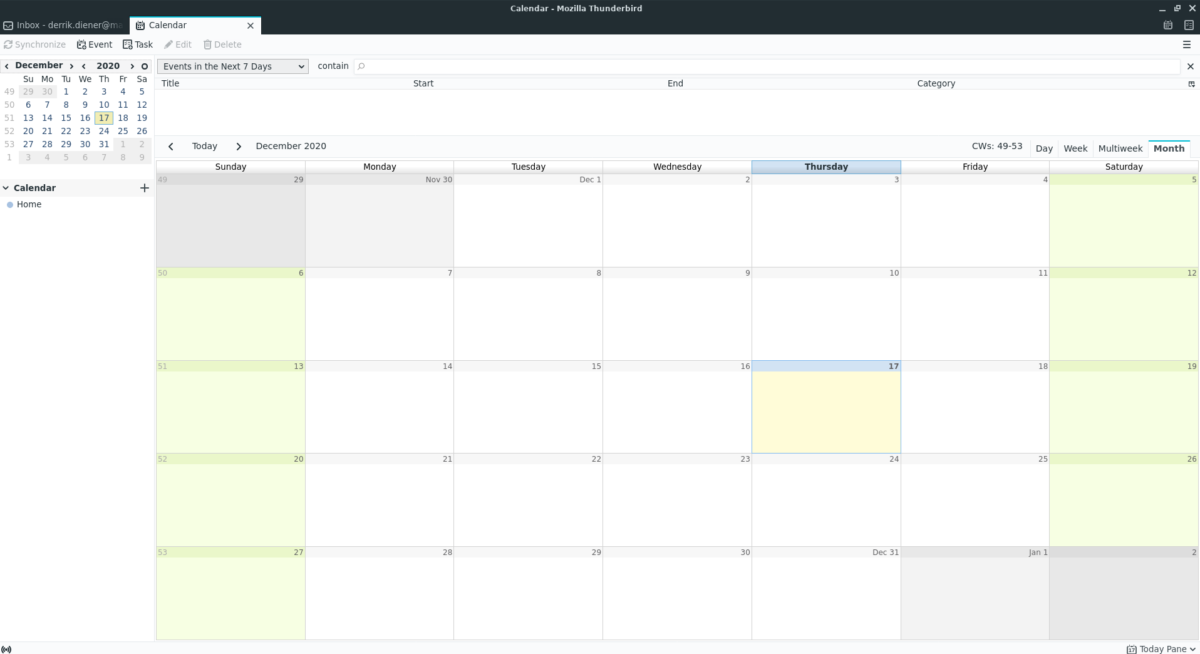The image size is (1200, 654).
Task: Click the CWs: 49-53 label
Action: click(x=997, y=146)
